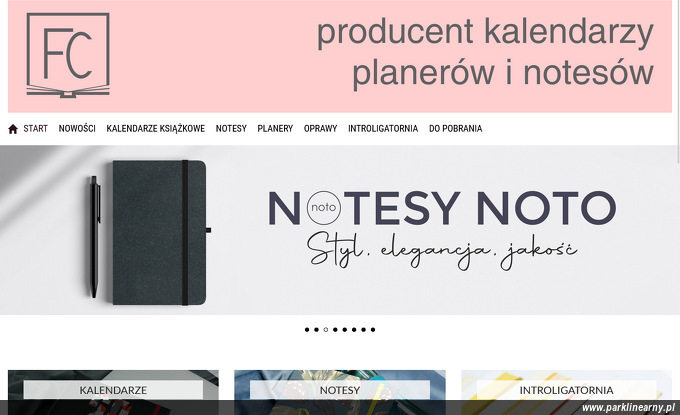Click the home icon beside START
Viewport: 680px width, 415px height.
click(13, 129)
